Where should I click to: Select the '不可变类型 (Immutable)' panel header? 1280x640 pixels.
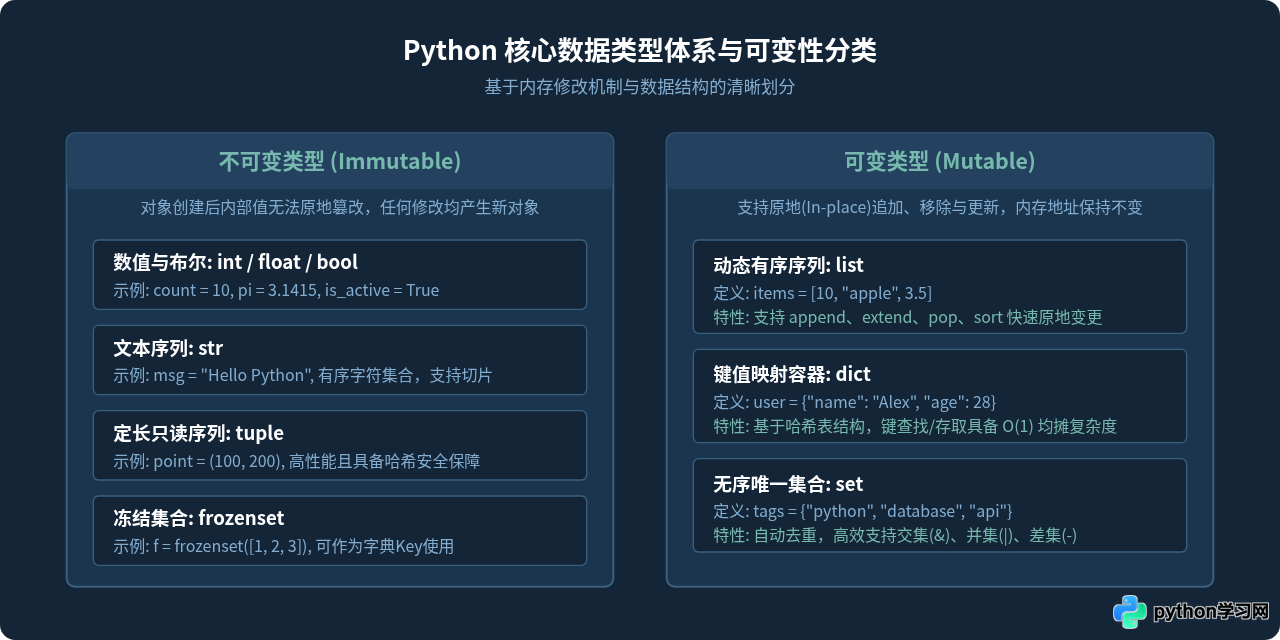coord(340,161)
